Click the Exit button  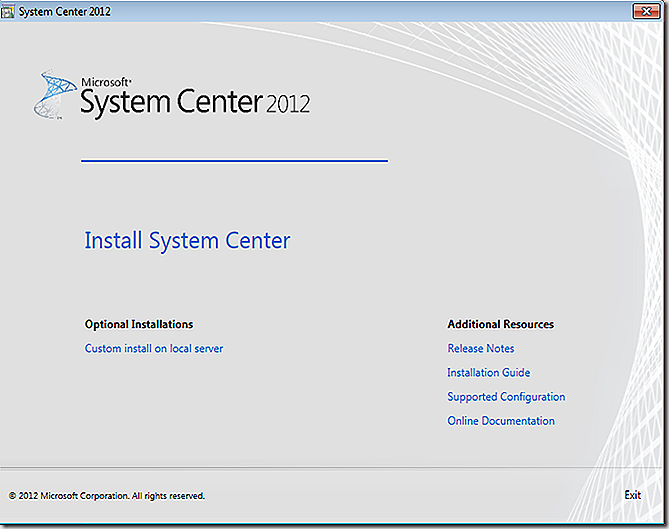point(632,495)
